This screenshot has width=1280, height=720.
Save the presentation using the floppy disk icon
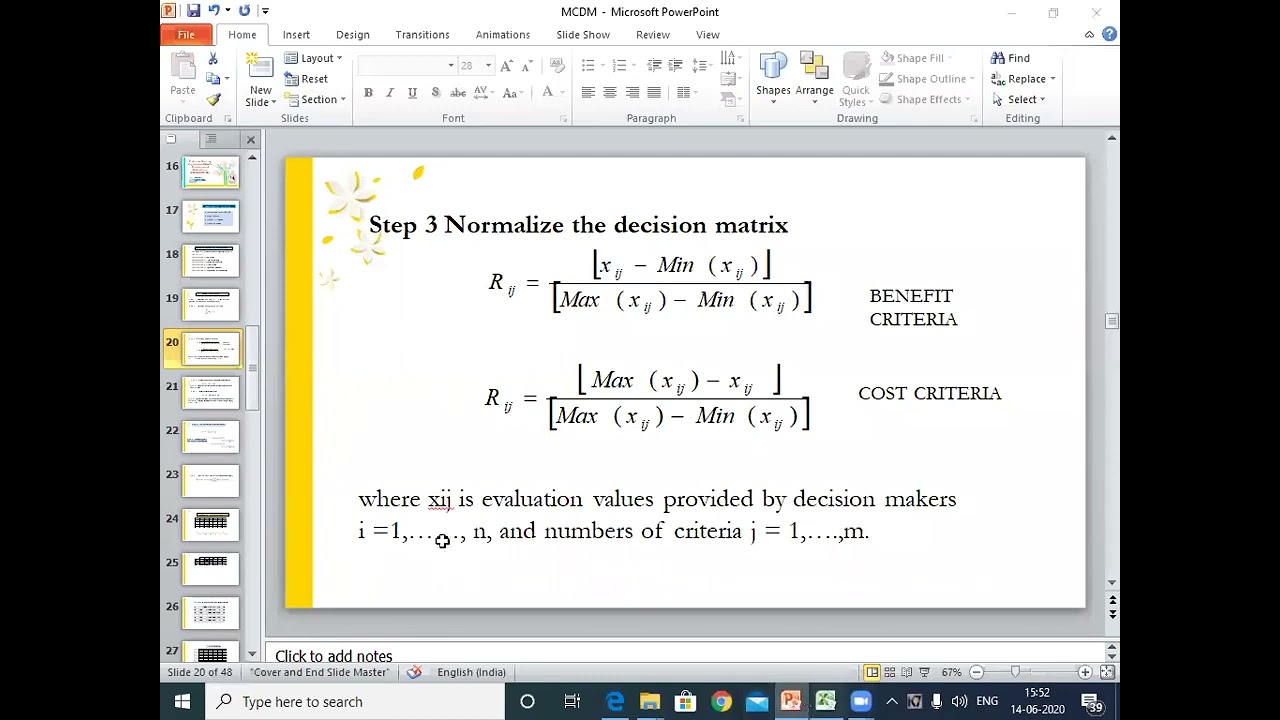tap(193, 11)
